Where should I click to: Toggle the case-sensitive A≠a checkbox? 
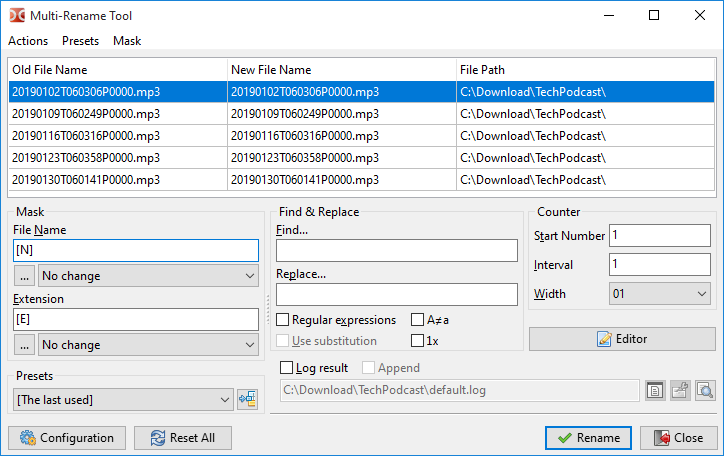pos(418,320)
